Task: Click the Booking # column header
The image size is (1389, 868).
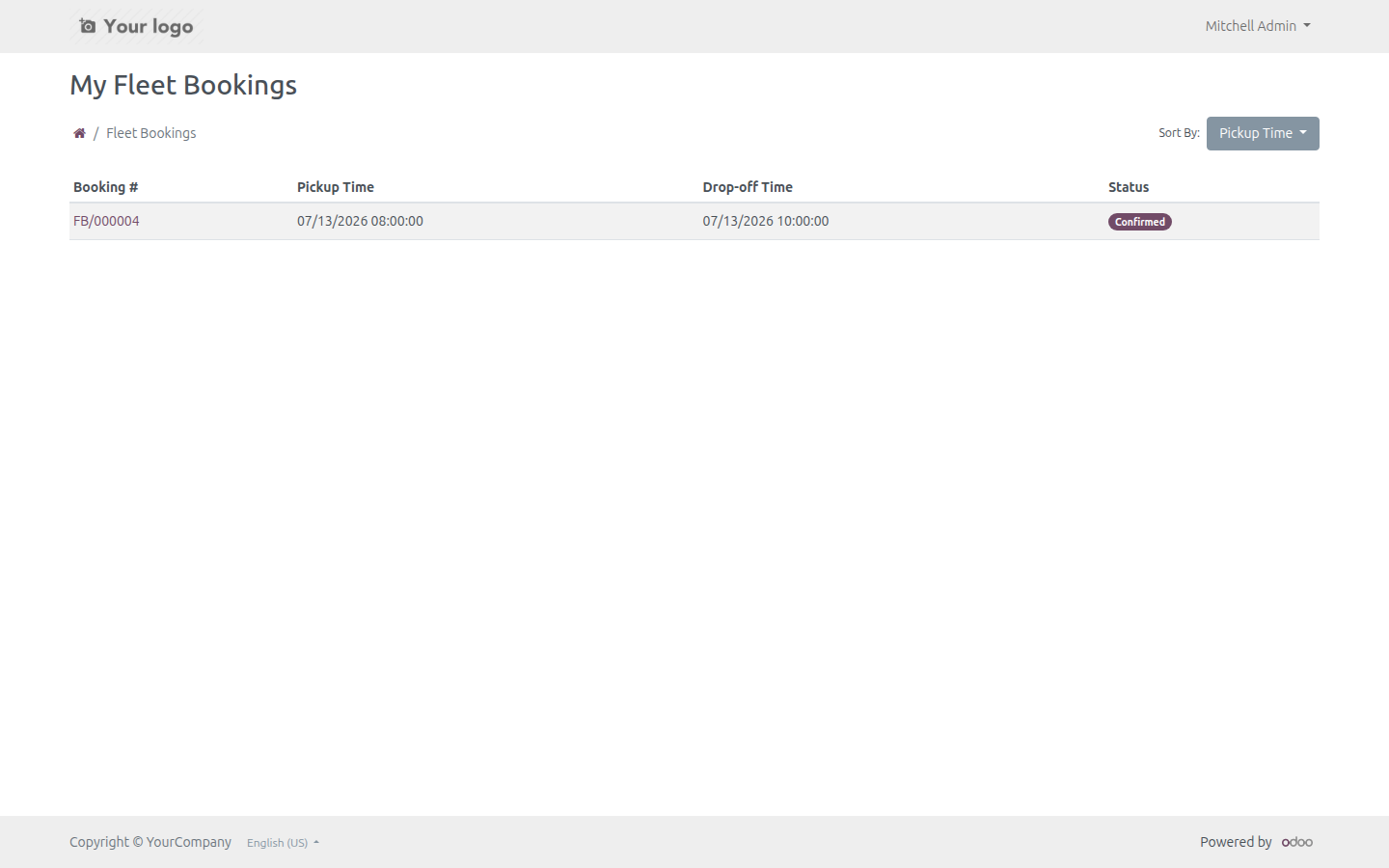Action: pyautogui.click(x=106, y=187)
